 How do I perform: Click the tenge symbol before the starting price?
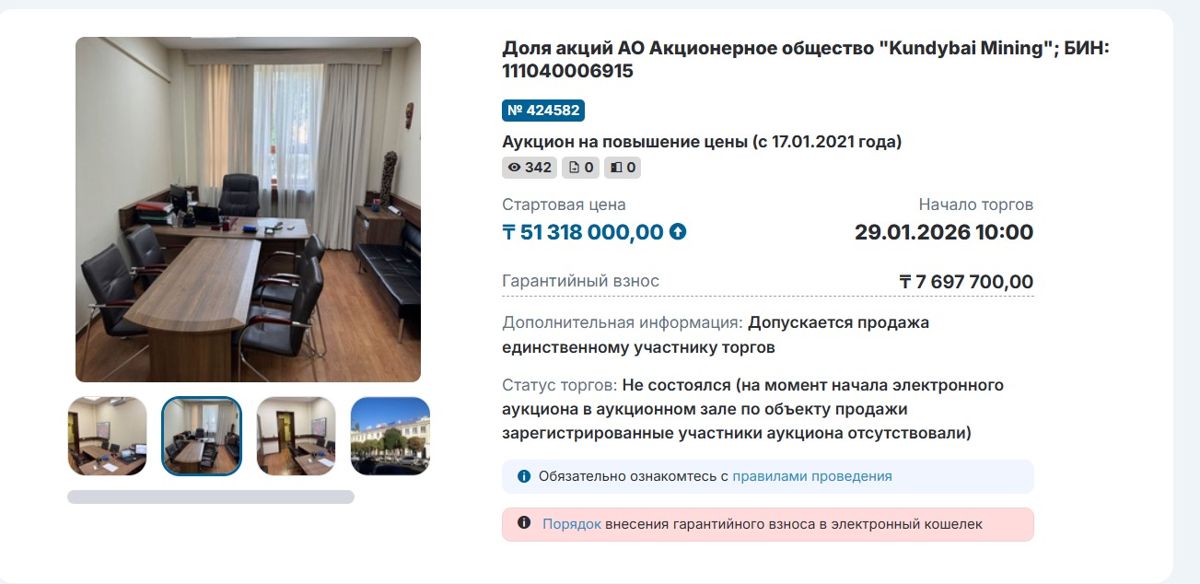[x=511, y=231]
